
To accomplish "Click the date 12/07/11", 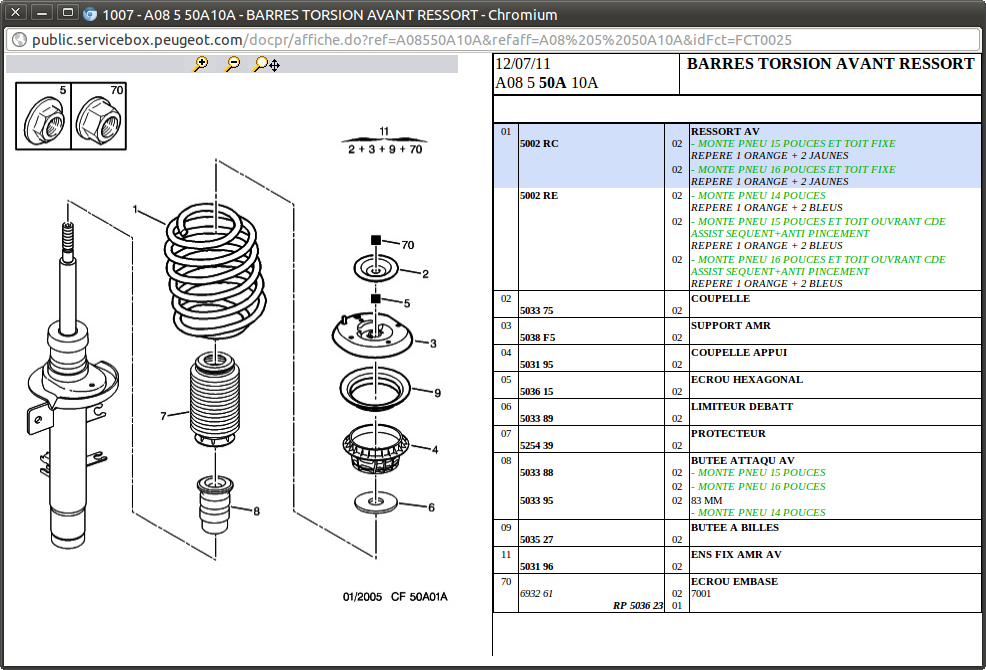I will [523, 64].
